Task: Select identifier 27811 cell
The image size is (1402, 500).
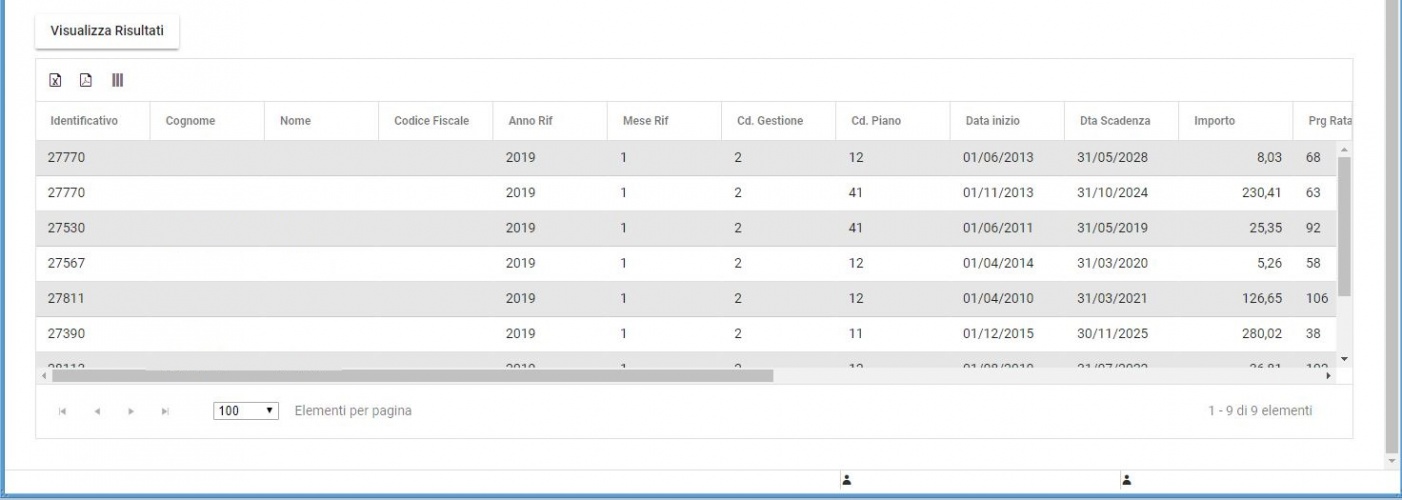Action: (65, 299)
